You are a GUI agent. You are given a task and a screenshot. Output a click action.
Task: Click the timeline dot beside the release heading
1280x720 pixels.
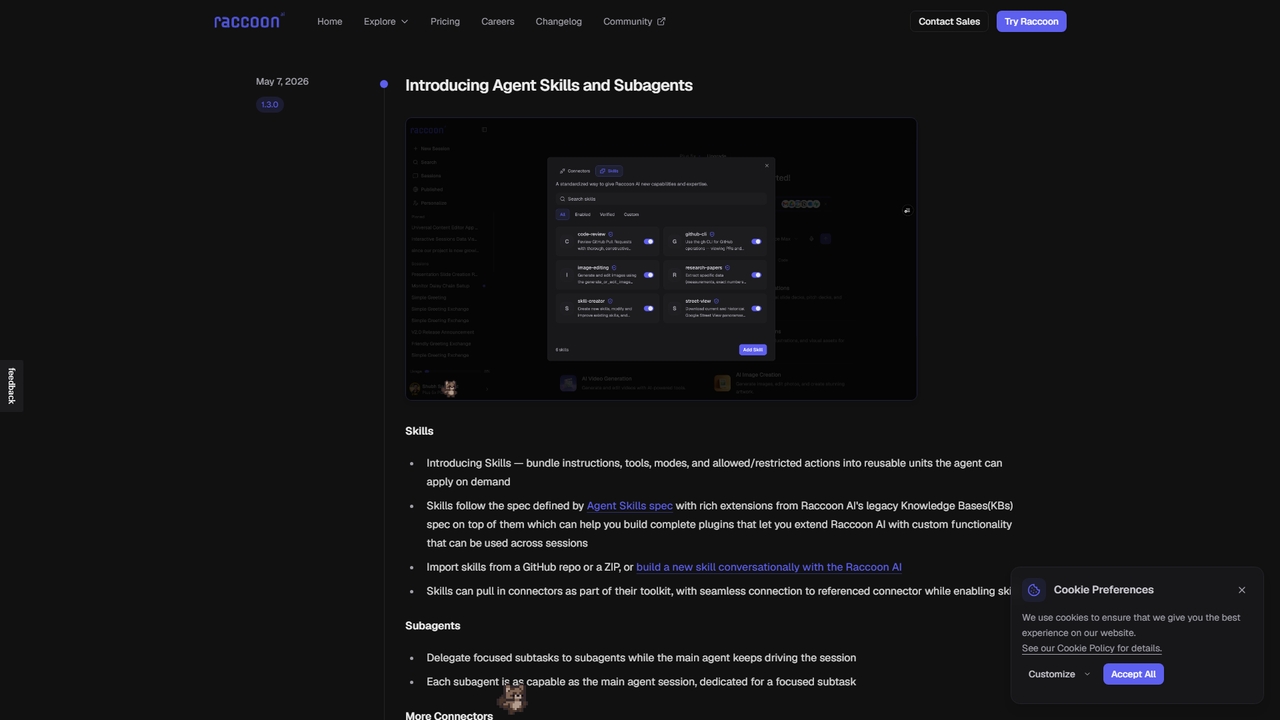pos(384,84)
